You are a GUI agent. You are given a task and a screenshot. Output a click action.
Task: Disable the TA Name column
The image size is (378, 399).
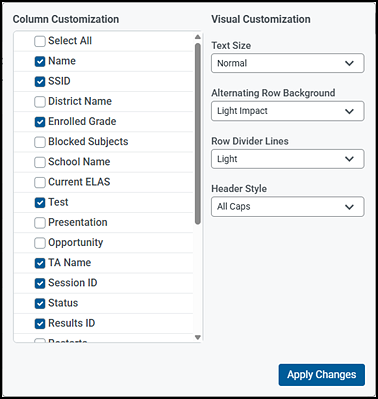pyautogui.click(x=40, y=263)
